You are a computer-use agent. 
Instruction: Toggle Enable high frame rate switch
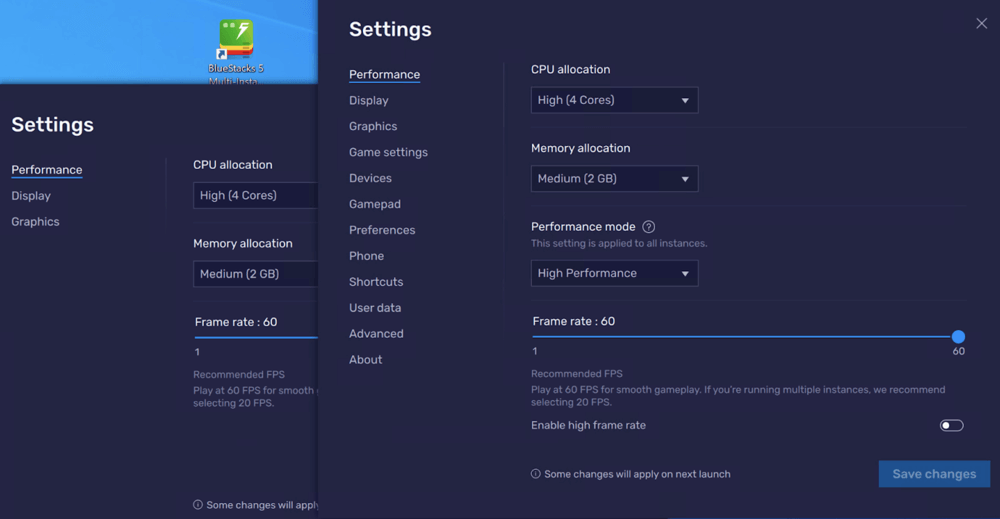click(951, 426)
